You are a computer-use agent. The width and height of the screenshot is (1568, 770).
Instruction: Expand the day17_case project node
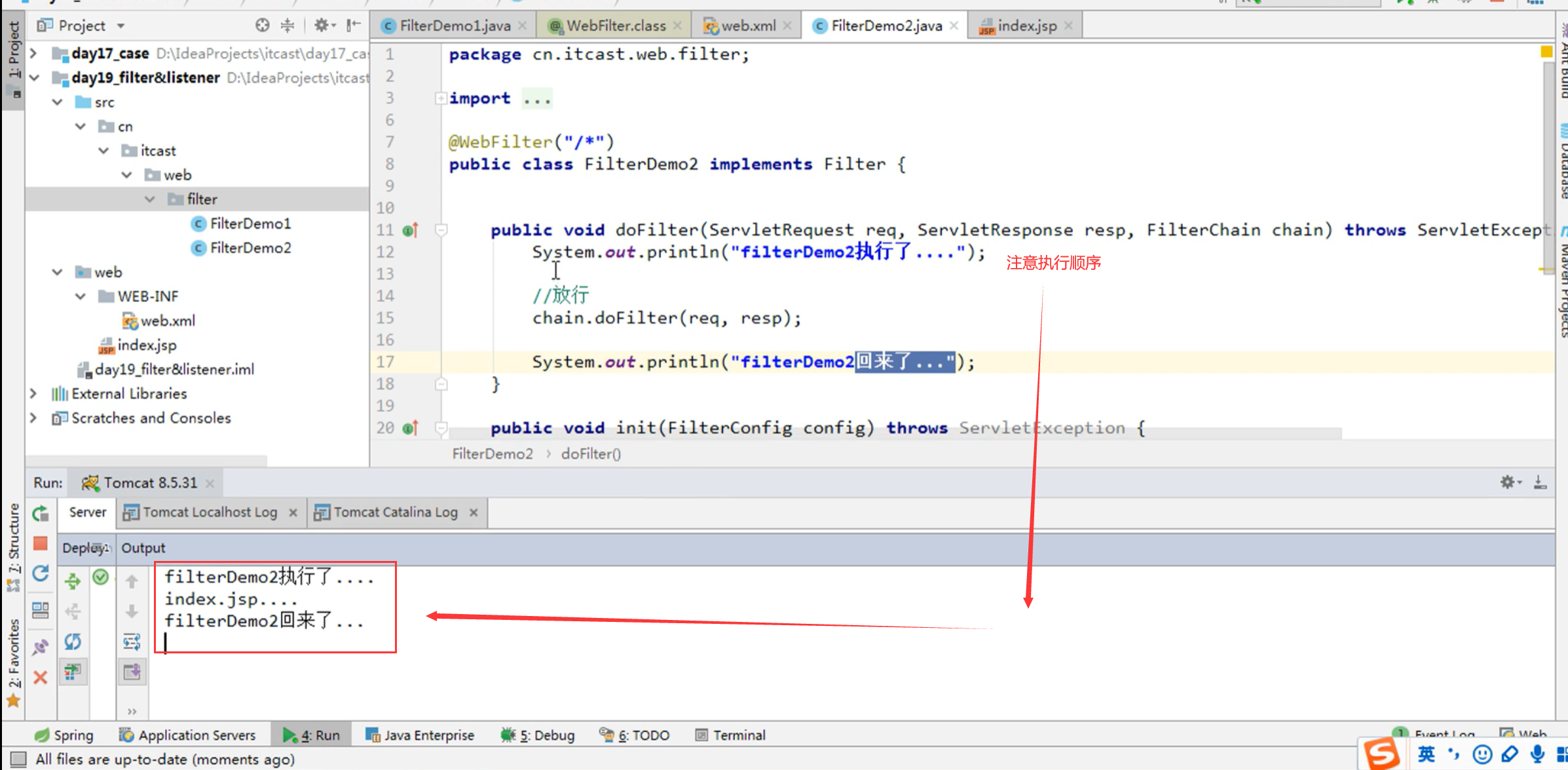click(x=34, y=53)
